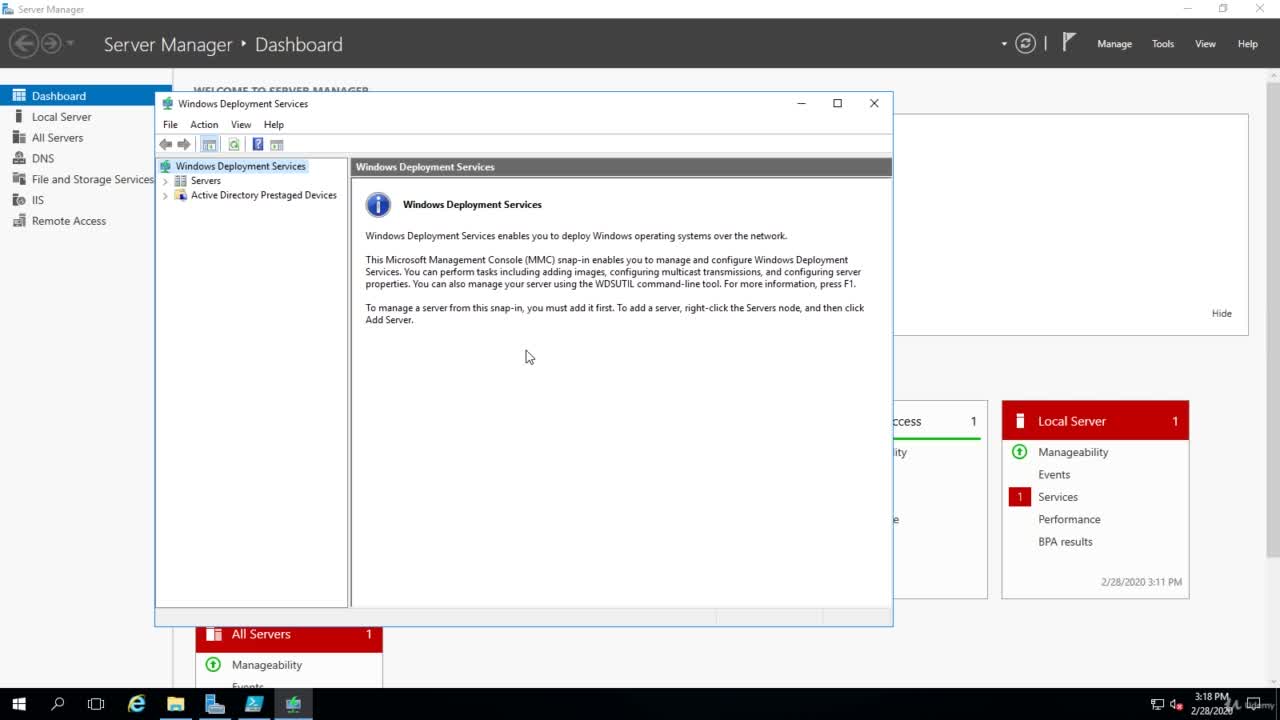1280x720 pixels.
Task: Click taskbar Search magnifier icon
Action: click(x=57, y=704)
